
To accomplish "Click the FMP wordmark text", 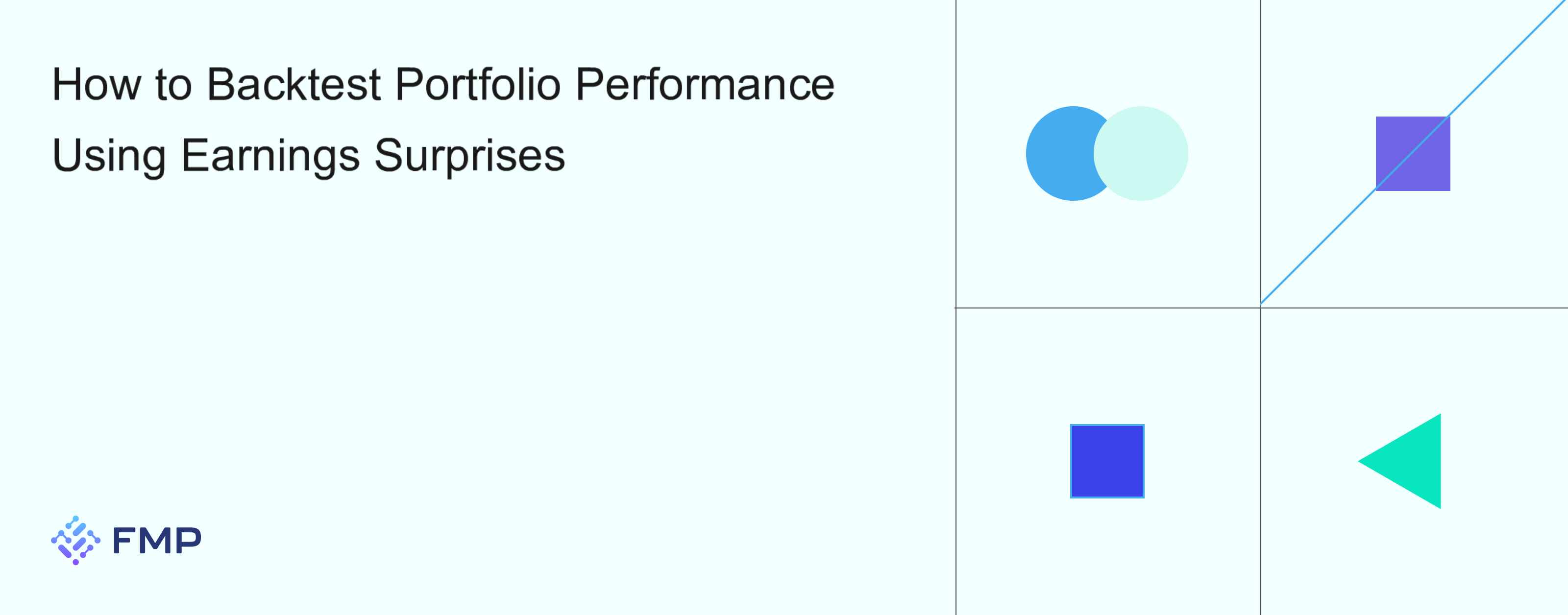I will click(156, 541).
